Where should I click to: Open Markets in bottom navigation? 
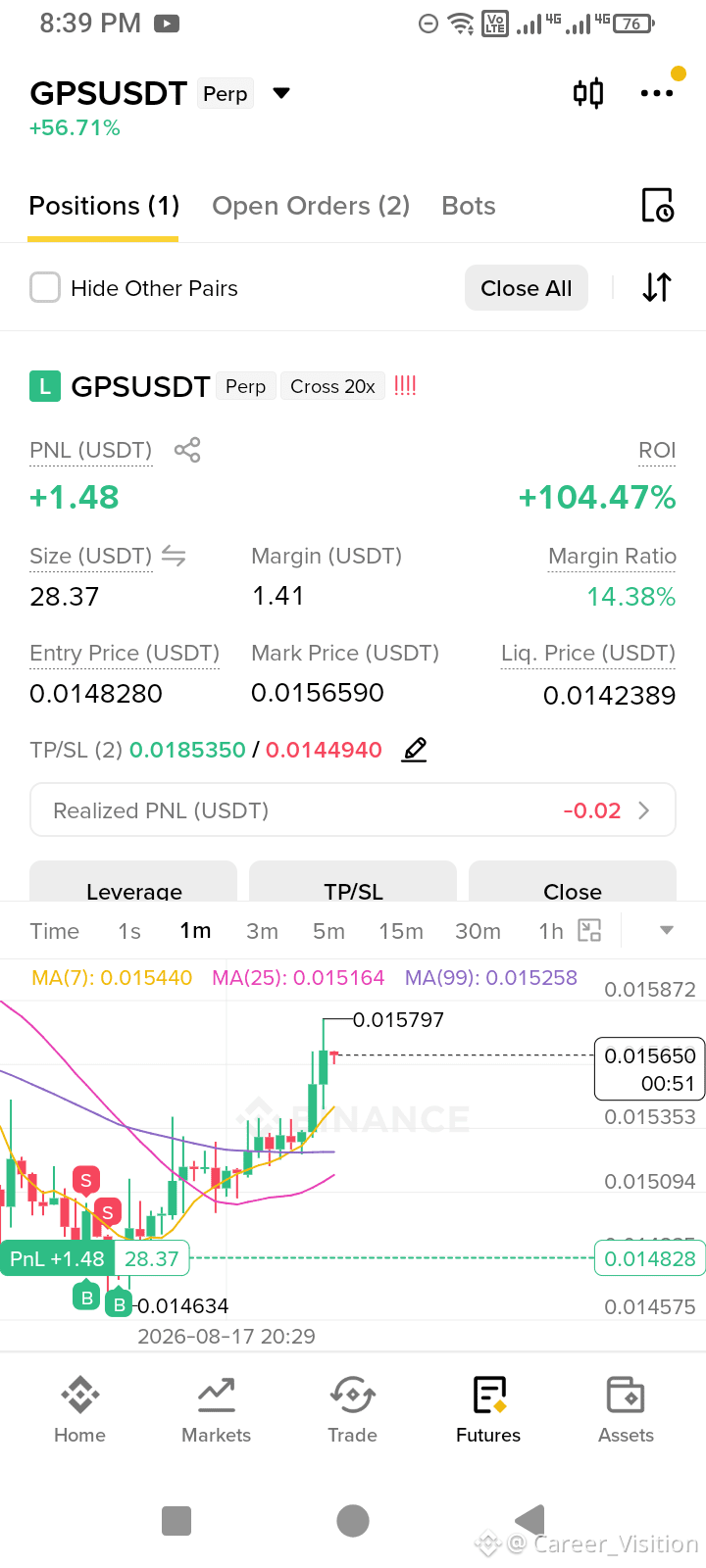pos(216,1410)
